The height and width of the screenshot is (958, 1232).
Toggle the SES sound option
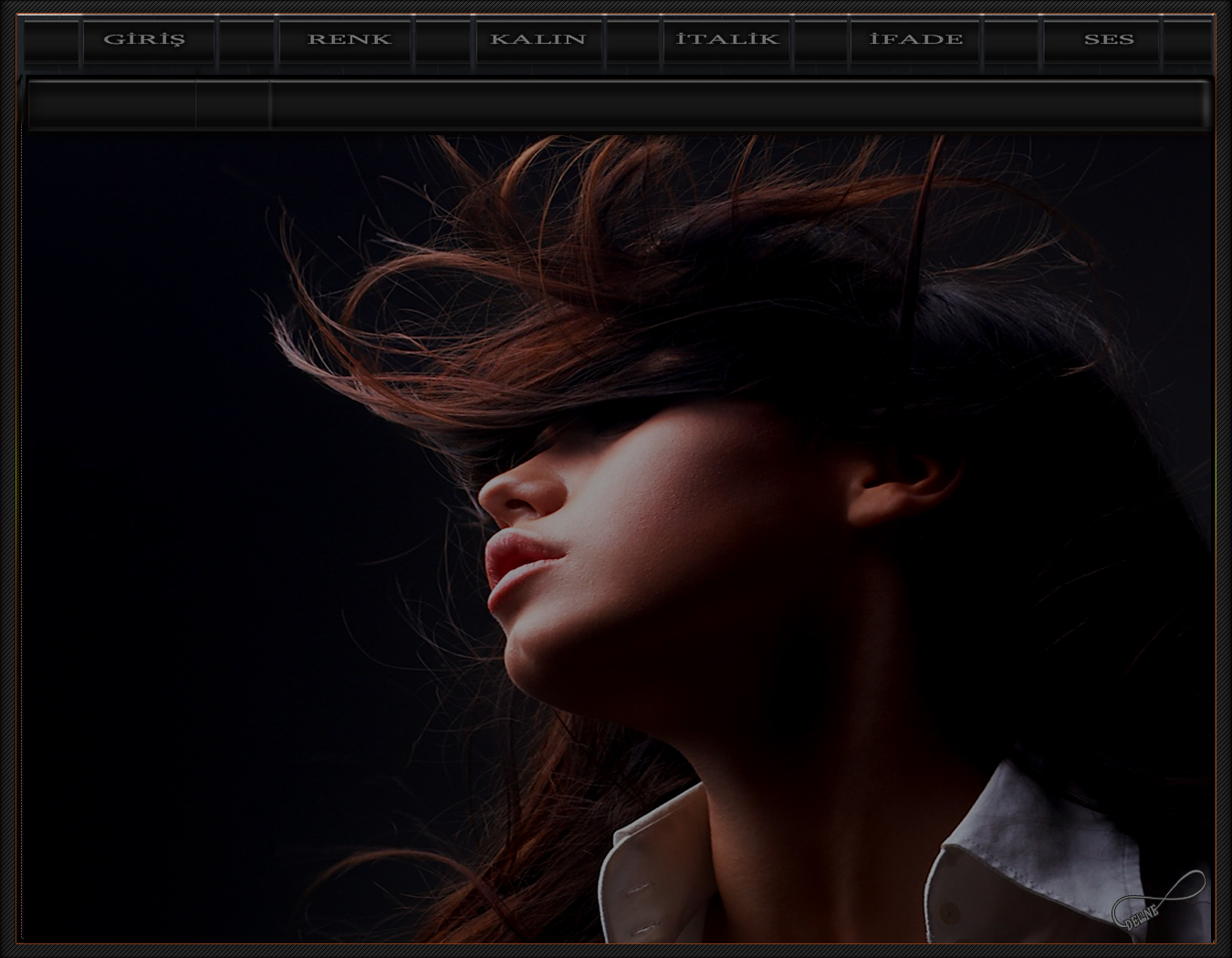tap(1107, 40)
